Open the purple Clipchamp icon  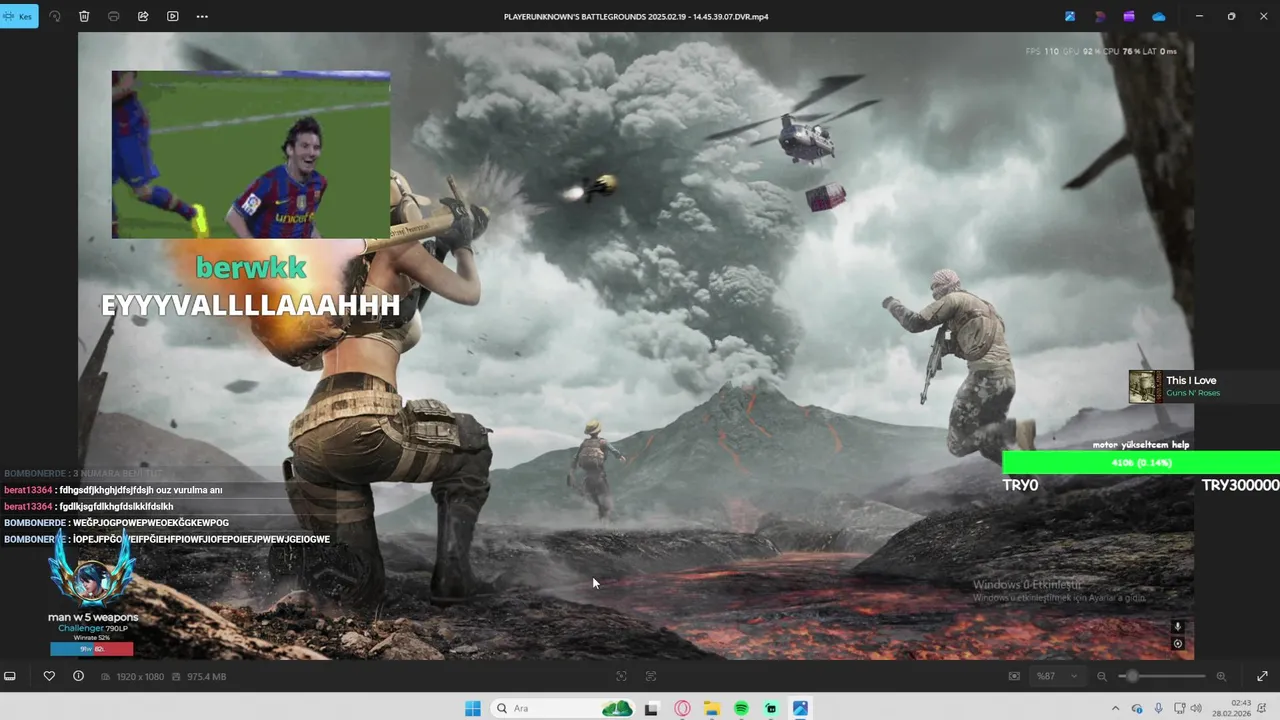click(x=1129, y=16)
